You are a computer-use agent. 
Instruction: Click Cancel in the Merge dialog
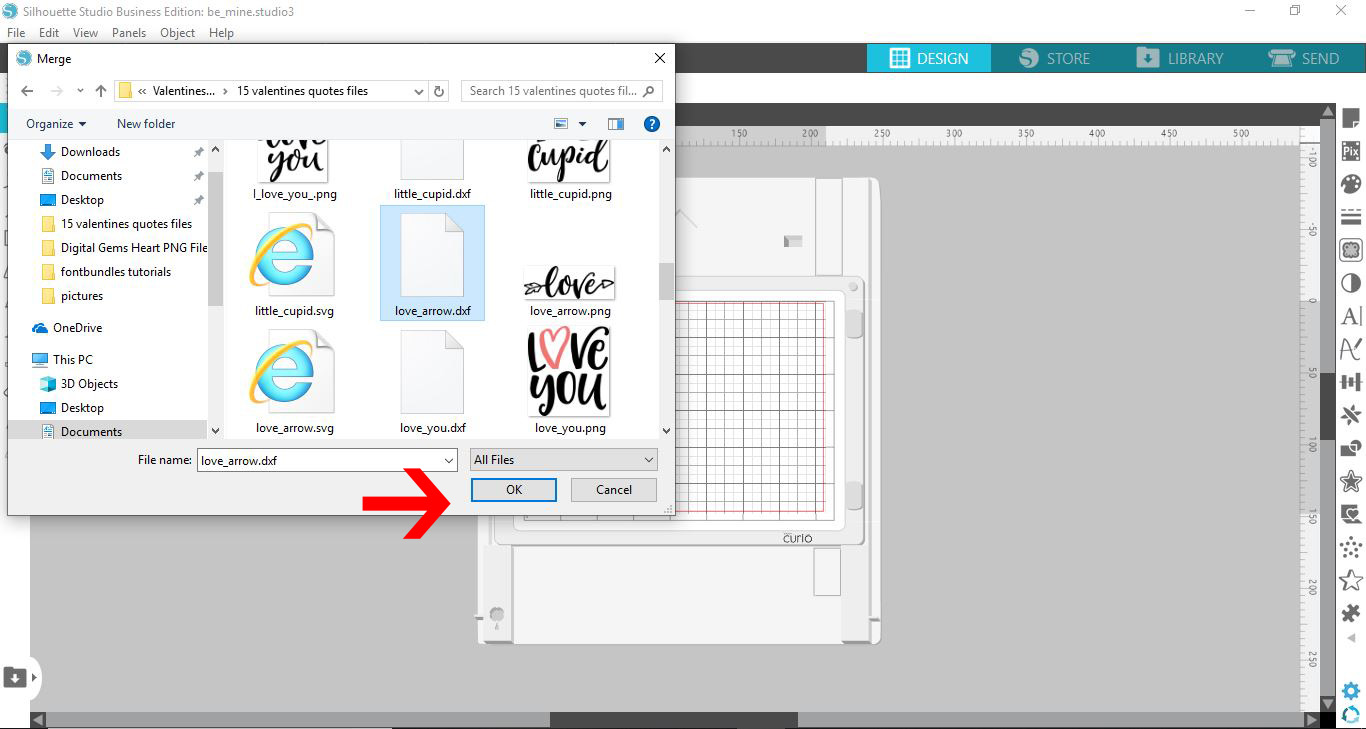pos(614,490)
